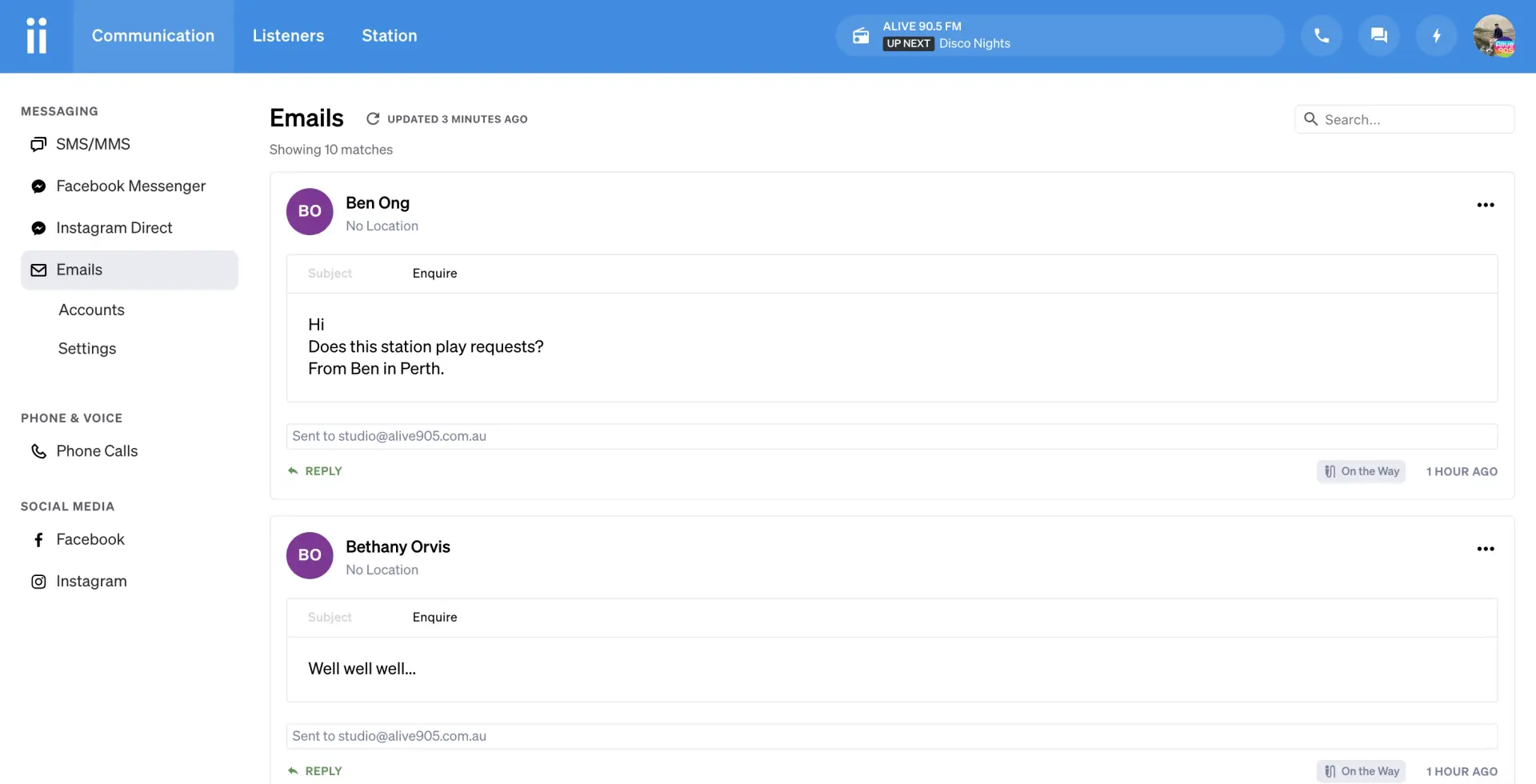Screen dimensions: 1536x784
Task: Go to Facebook Messenger inbox
Action: pos(130,186)
